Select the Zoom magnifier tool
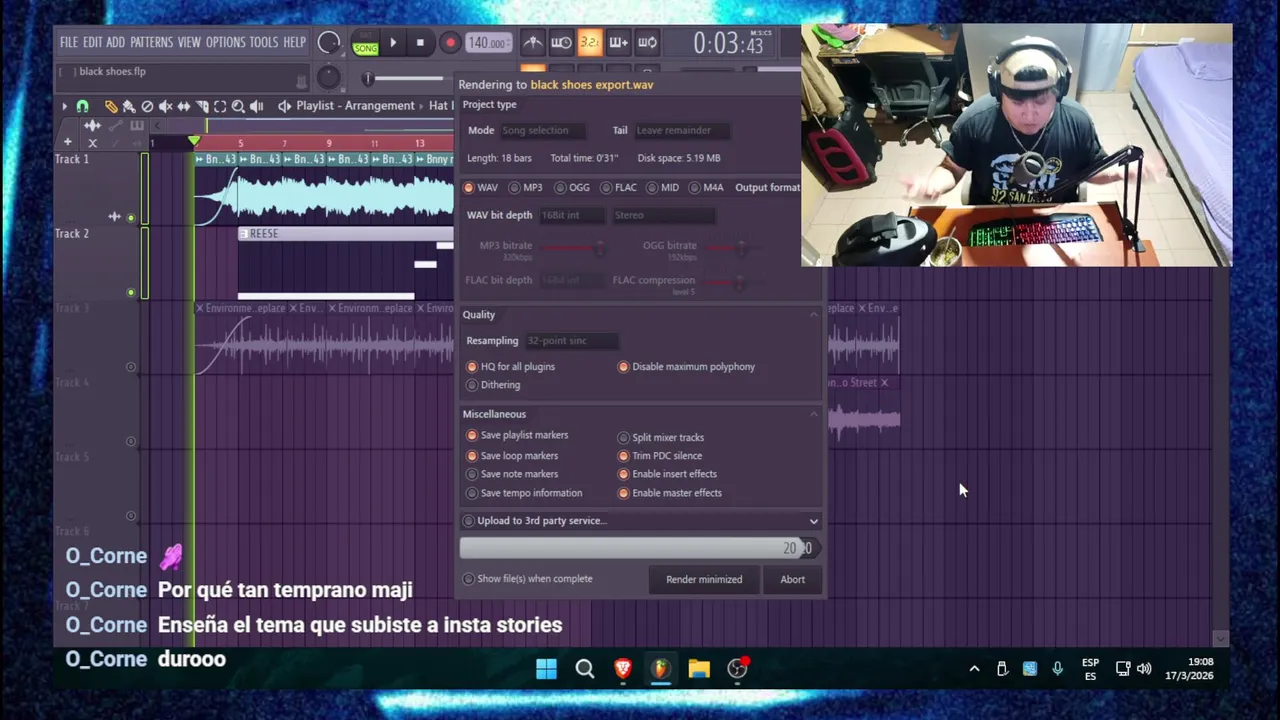Screen dimensions: 1280x720 pos(238,106)
